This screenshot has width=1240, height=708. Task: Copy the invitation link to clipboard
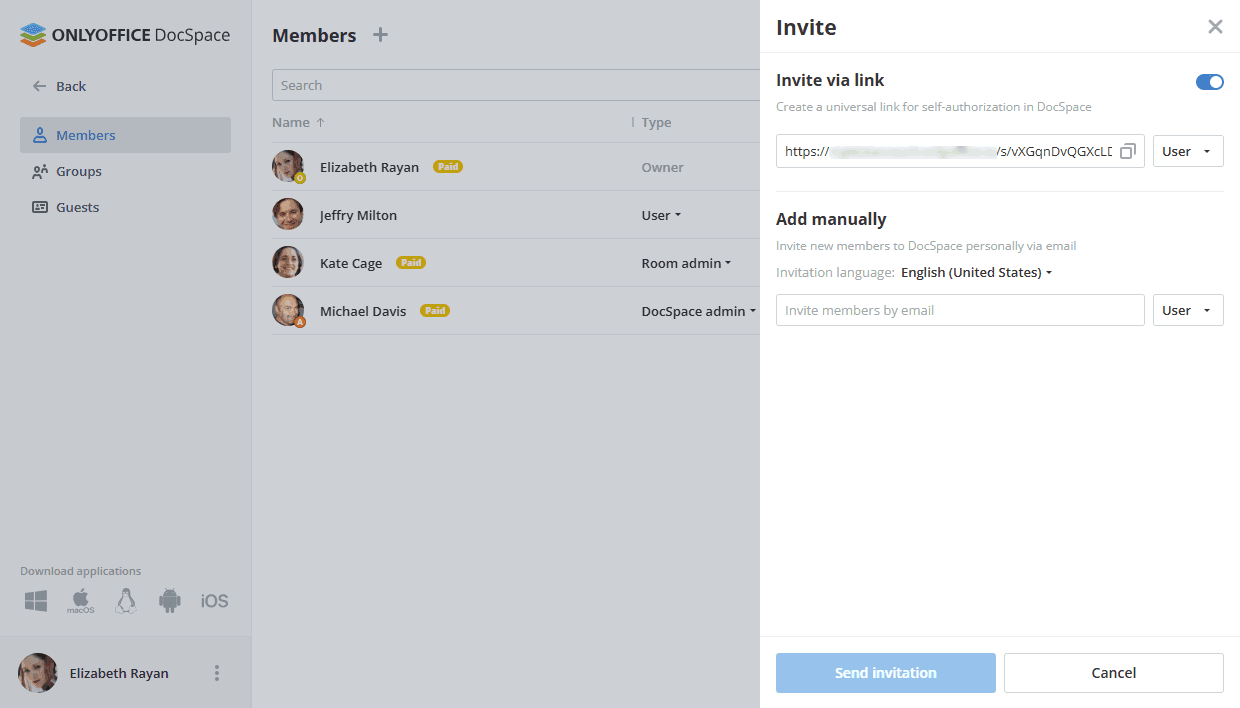point(1128,151)
